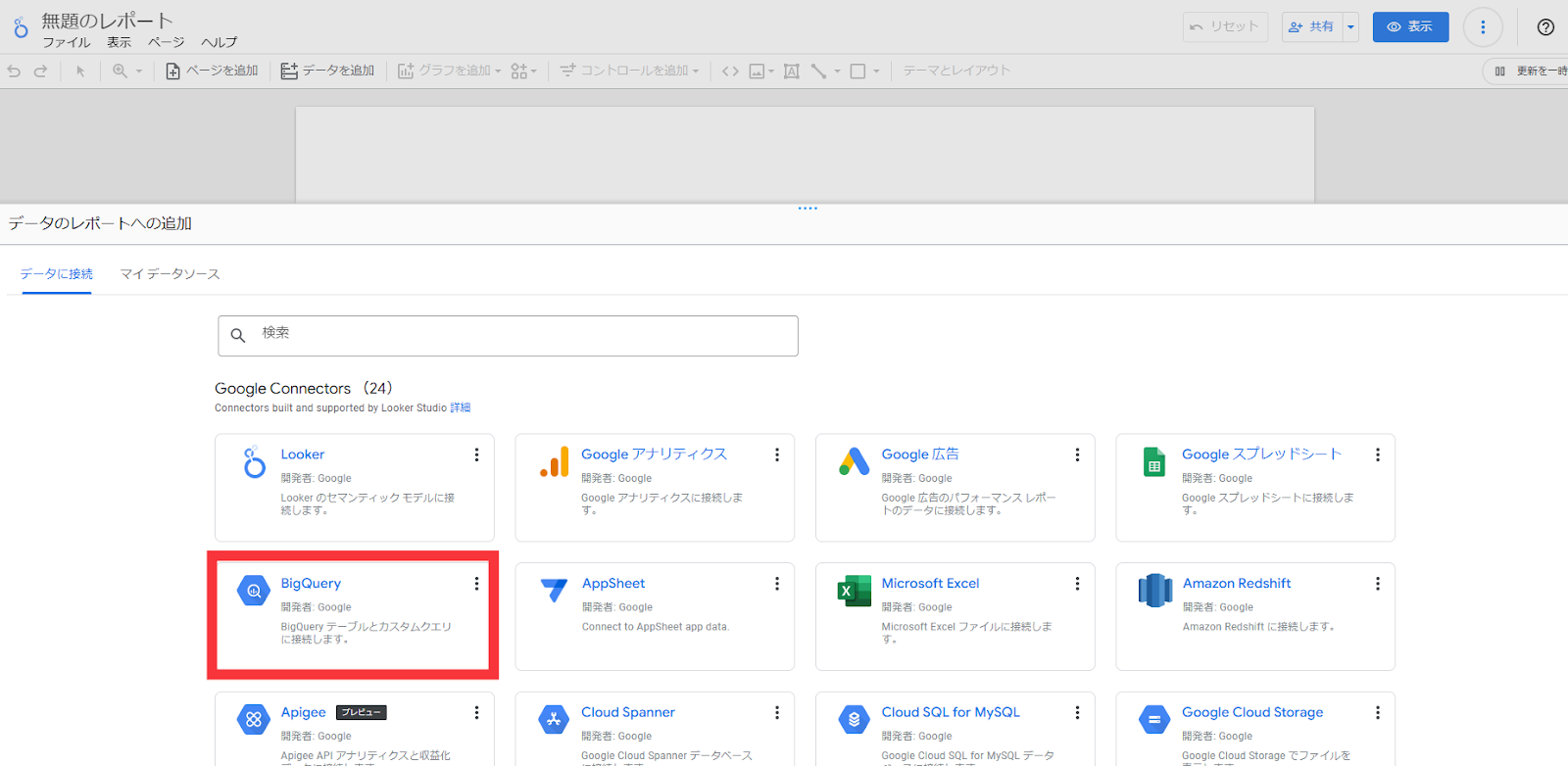This screenshot has height=766, width=1568.
Task: Select the pointer selection tool
Action: (x=80, y=71)
